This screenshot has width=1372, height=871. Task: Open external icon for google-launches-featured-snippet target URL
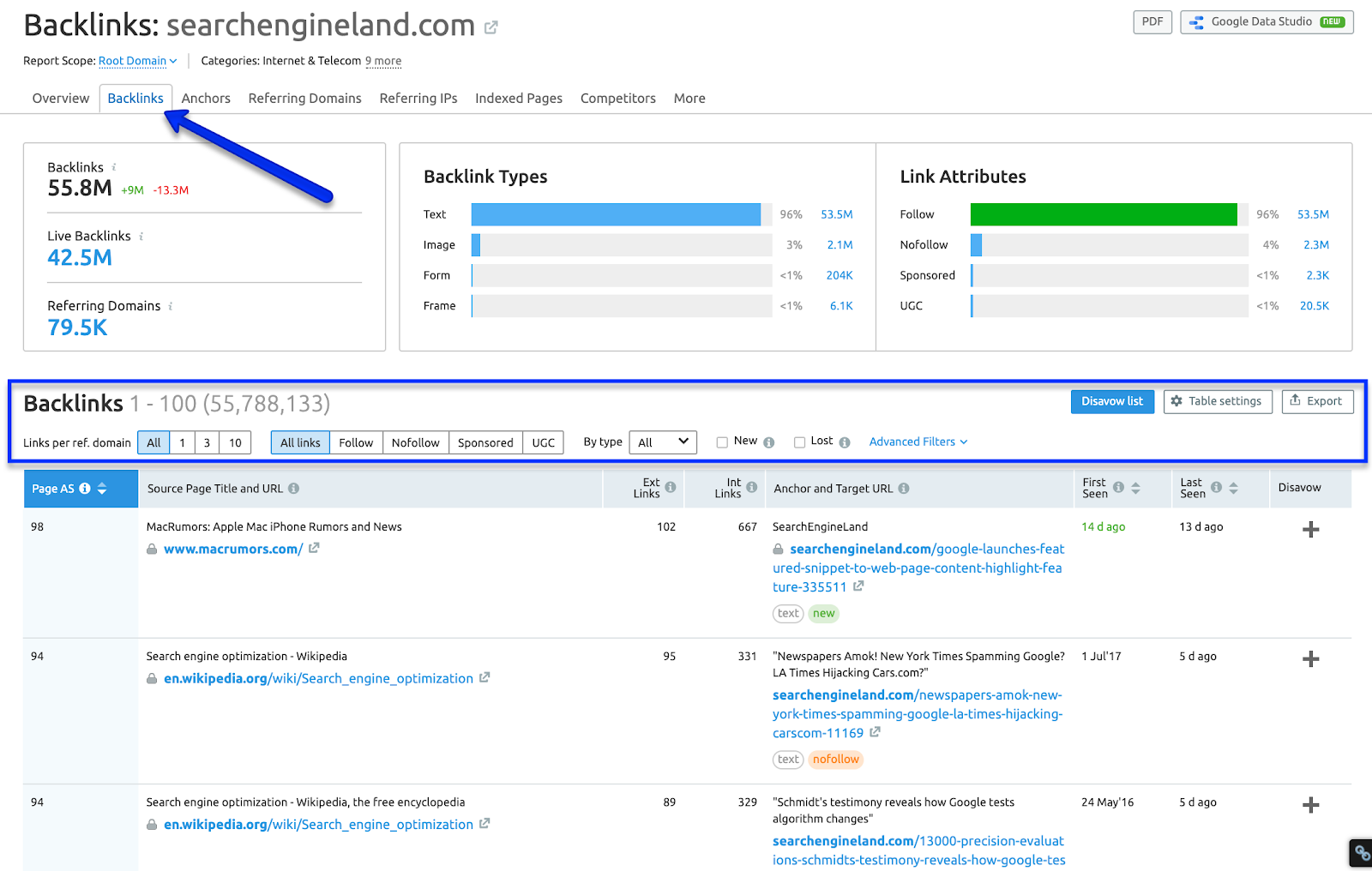(858, 586)
